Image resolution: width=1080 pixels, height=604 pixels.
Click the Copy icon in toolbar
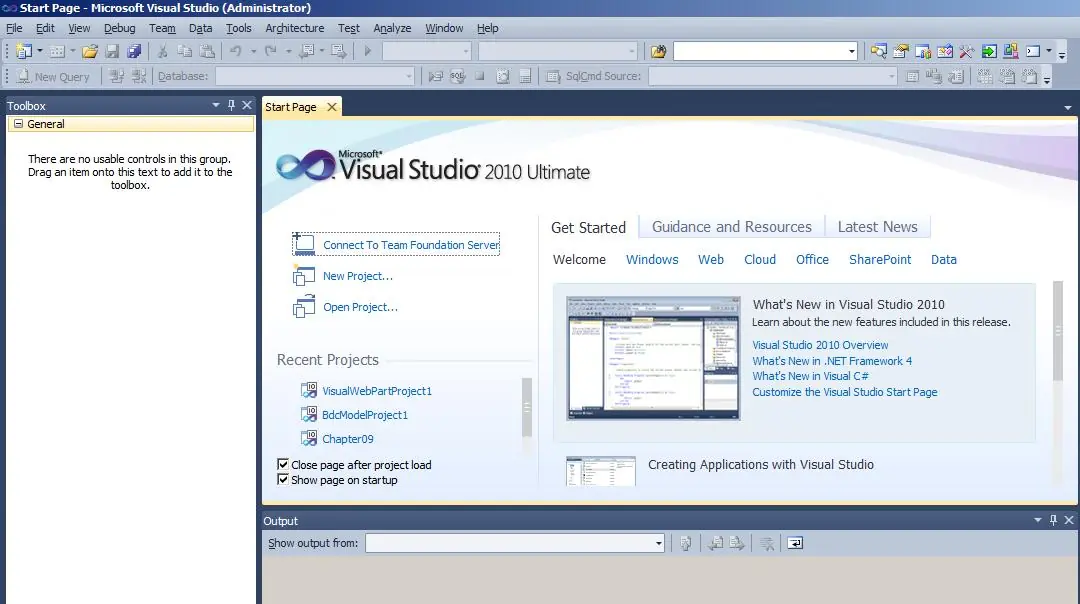click(x=185, y=51)
